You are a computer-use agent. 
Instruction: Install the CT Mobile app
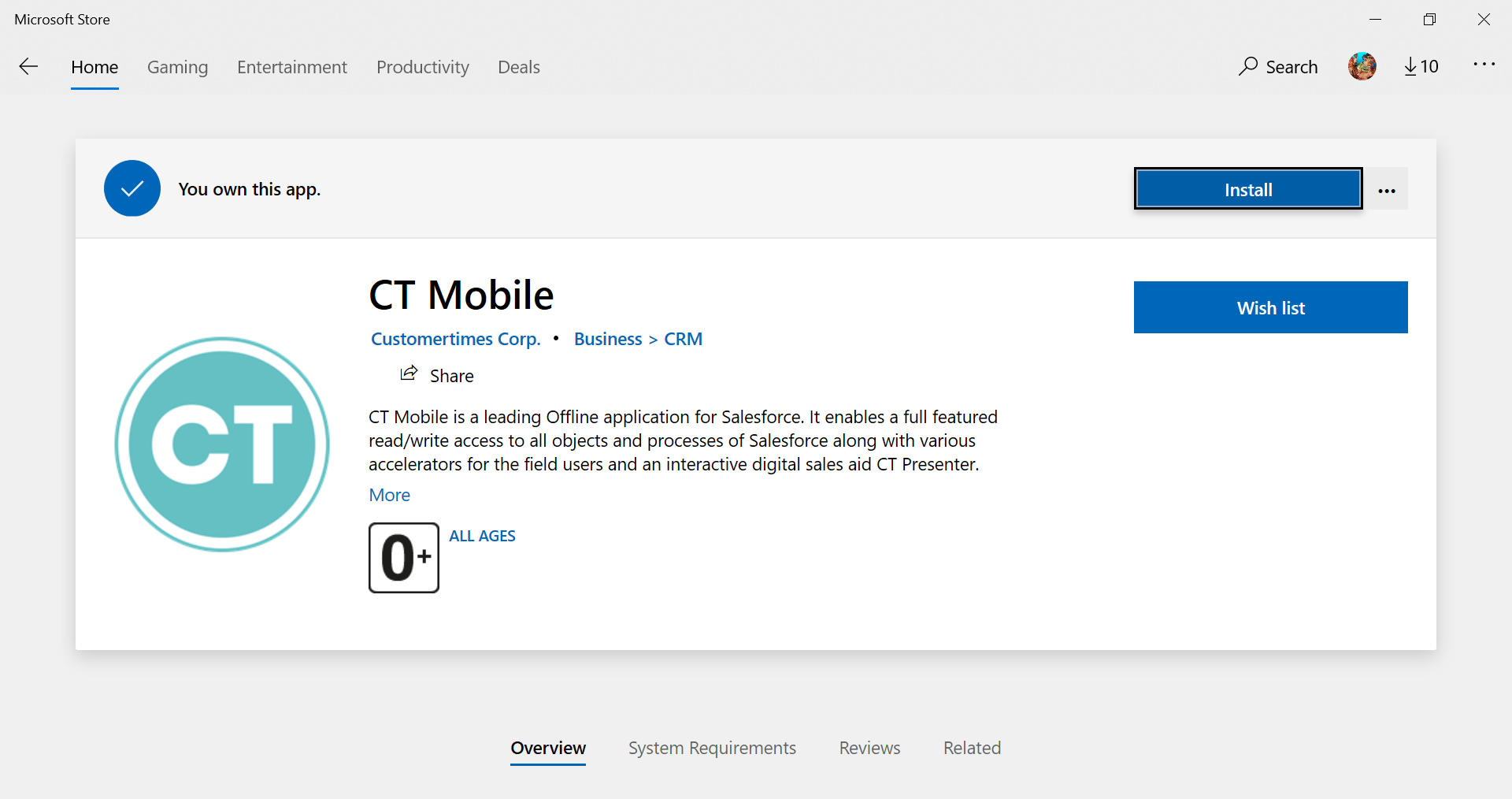click(1247, 189)
